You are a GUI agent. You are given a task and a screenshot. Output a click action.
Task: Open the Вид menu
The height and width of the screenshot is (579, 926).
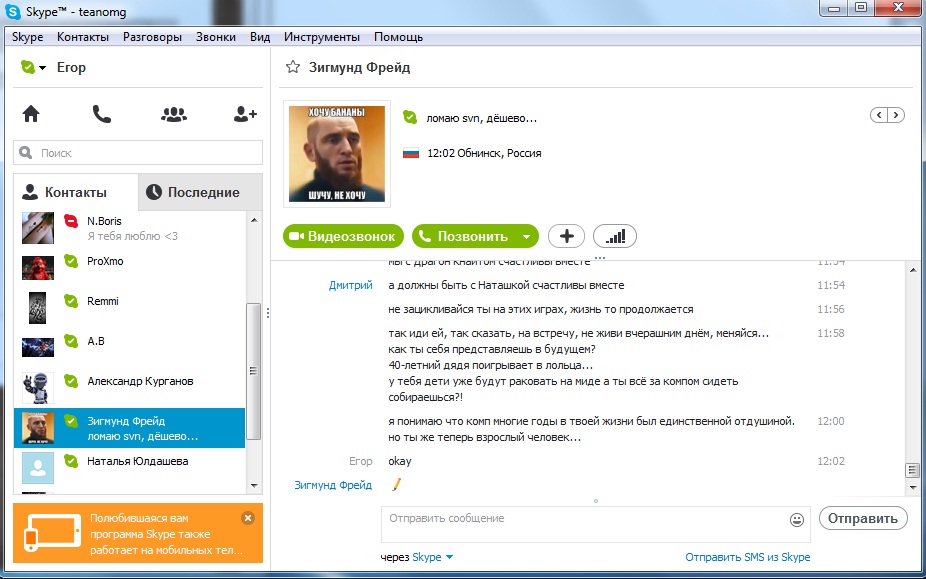tap(260, 37)
